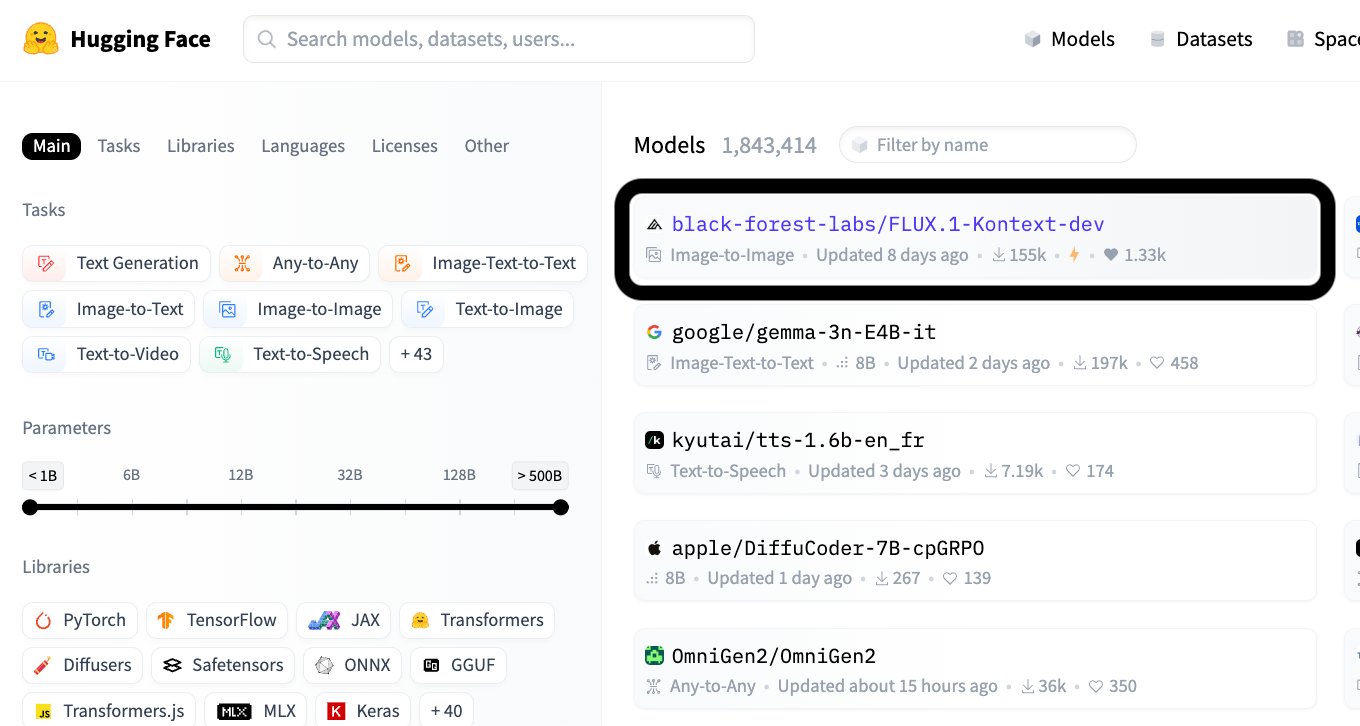1360x726 pixels.
Task: Click the Image-Text-to-Text task icon
Action: 402,264
